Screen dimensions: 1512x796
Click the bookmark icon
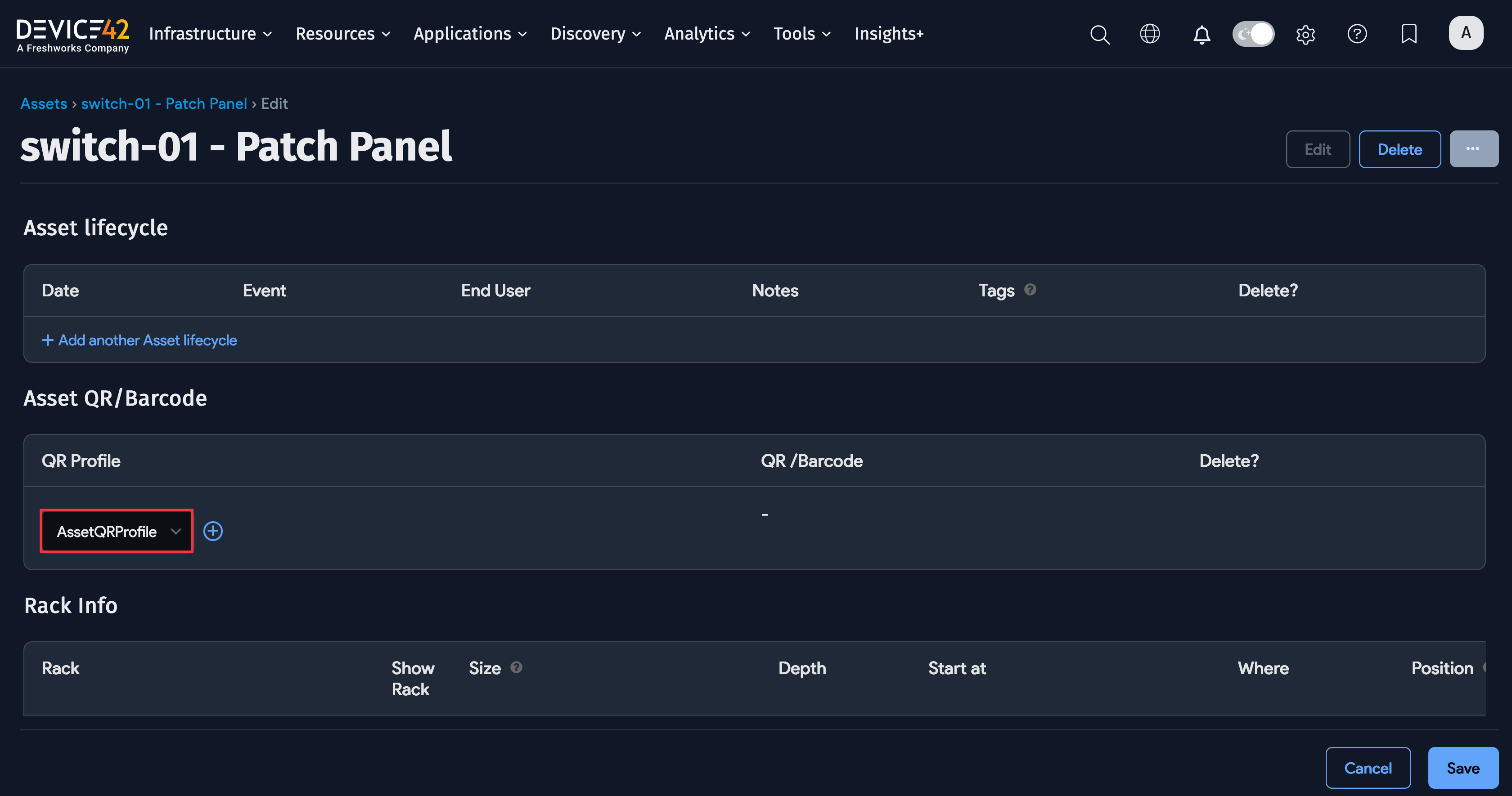click(x=1408, y=34)
